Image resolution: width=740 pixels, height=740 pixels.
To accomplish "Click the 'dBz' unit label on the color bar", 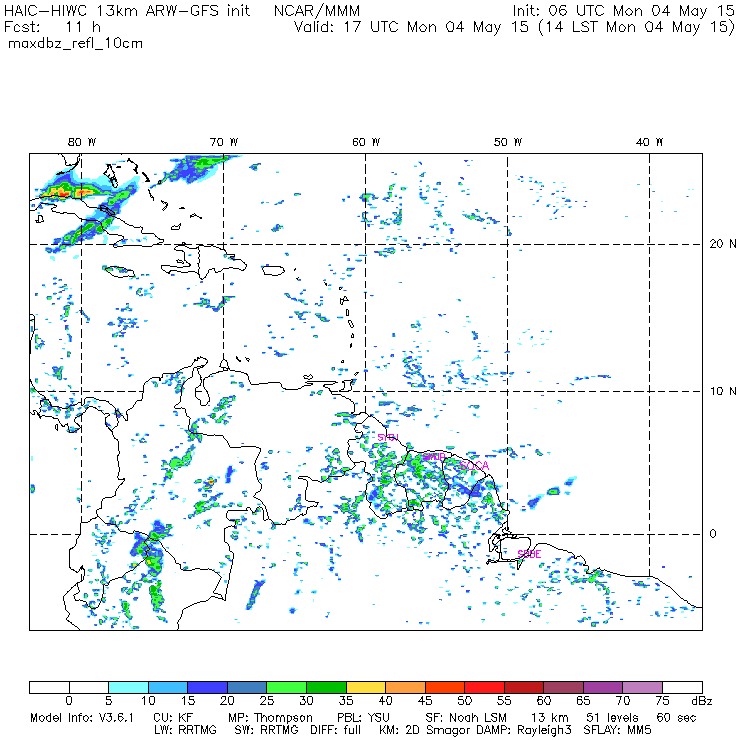I will pyautogui.click(x=702, y=701).
